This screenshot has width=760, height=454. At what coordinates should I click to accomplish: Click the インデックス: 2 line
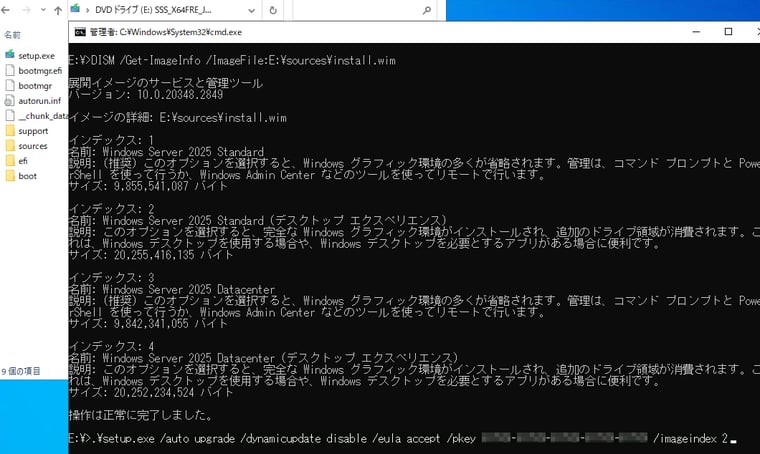coord(111,209)
